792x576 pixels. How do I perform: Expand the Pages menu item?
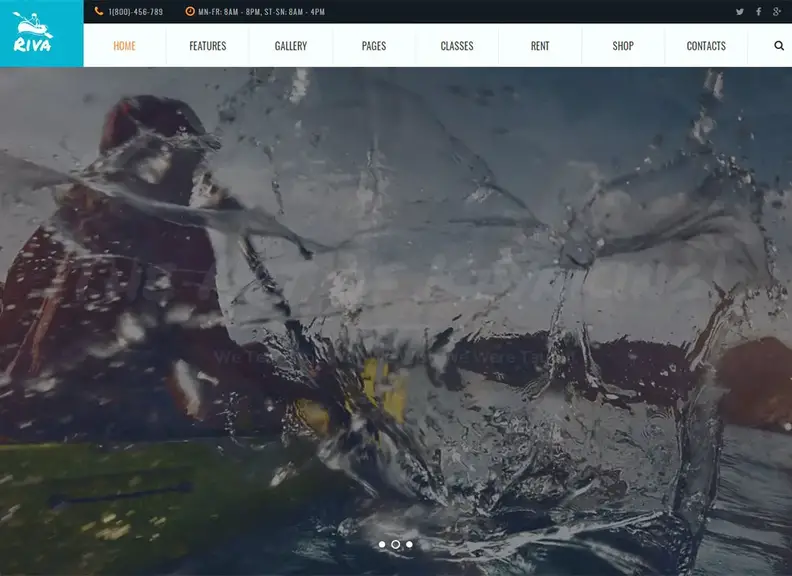[x=374, y=46]
